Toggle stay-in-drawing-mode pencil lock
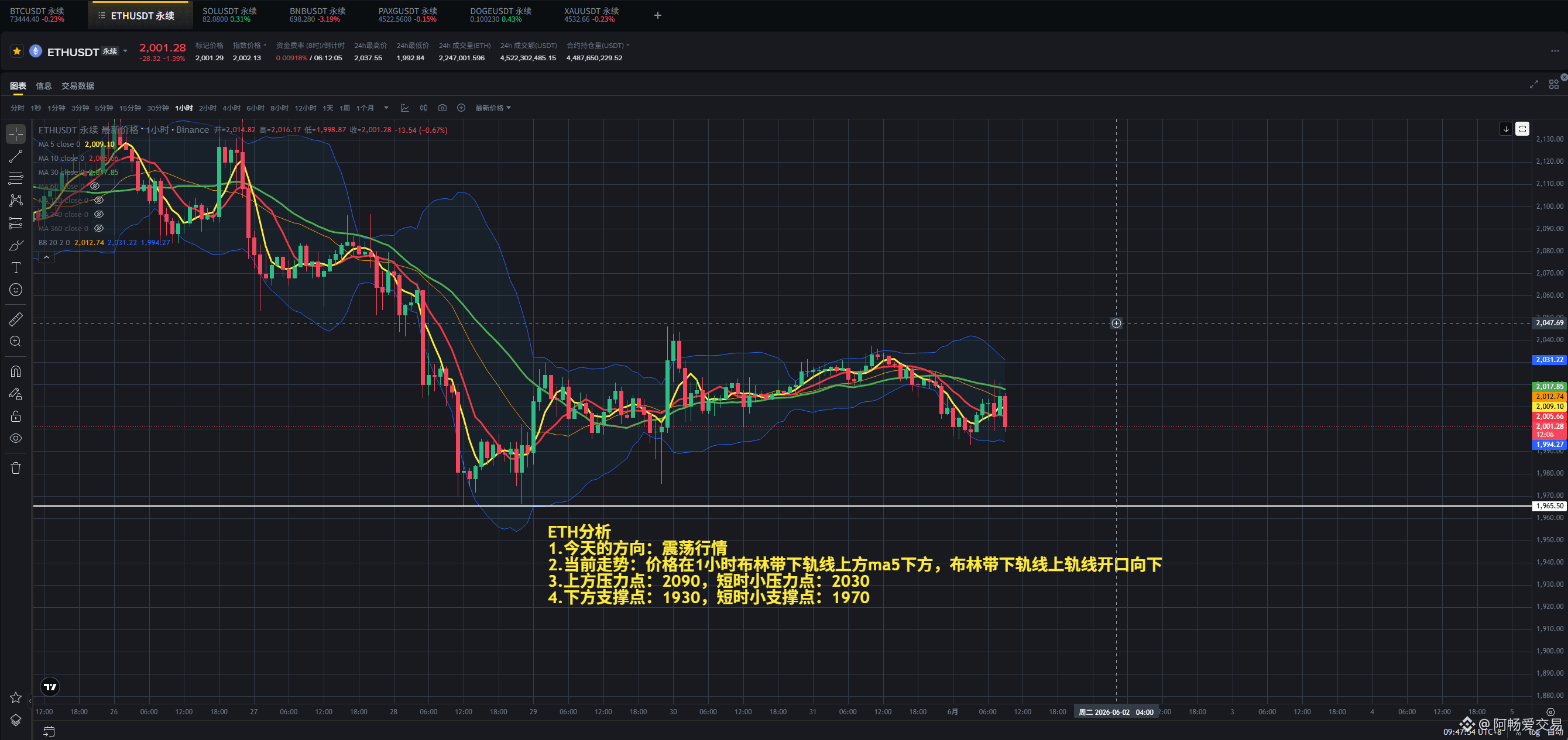This screenshot has height=740, width=1568. click(16, 394)
